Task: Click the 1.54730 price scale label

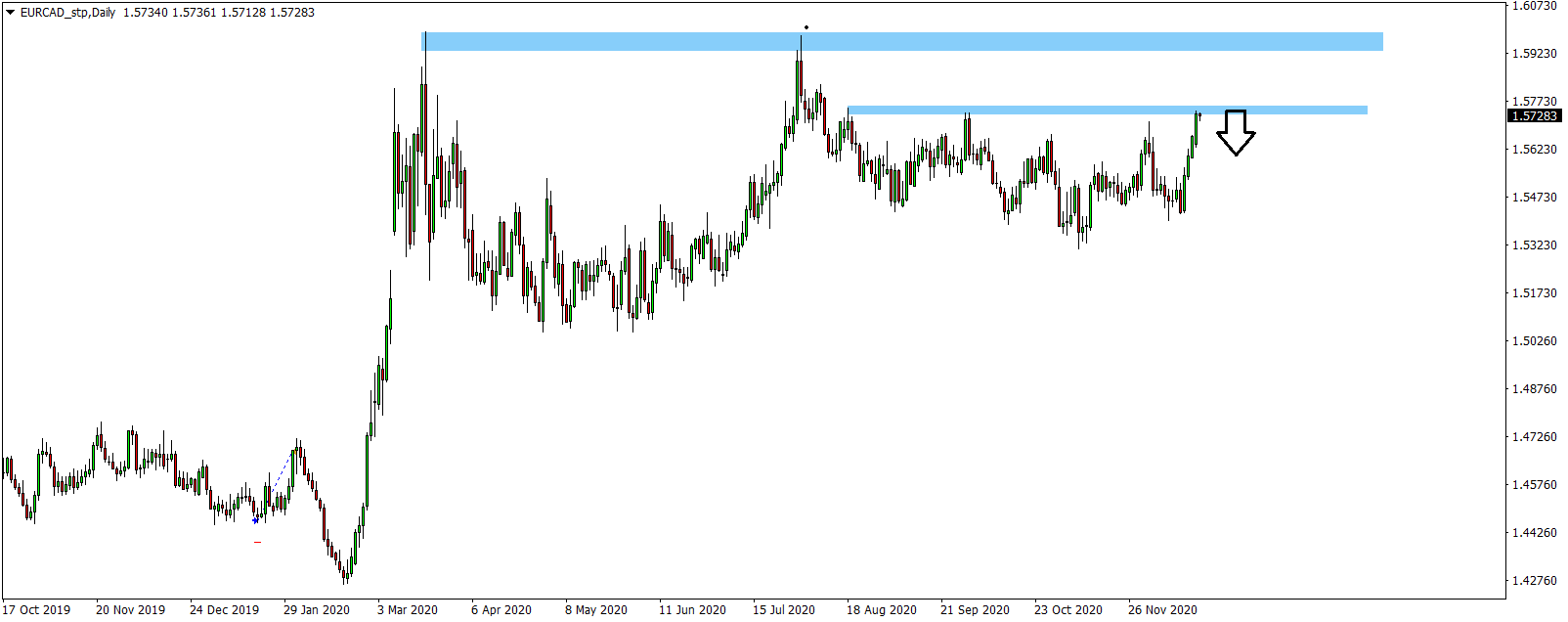Action: point(1534,198)
